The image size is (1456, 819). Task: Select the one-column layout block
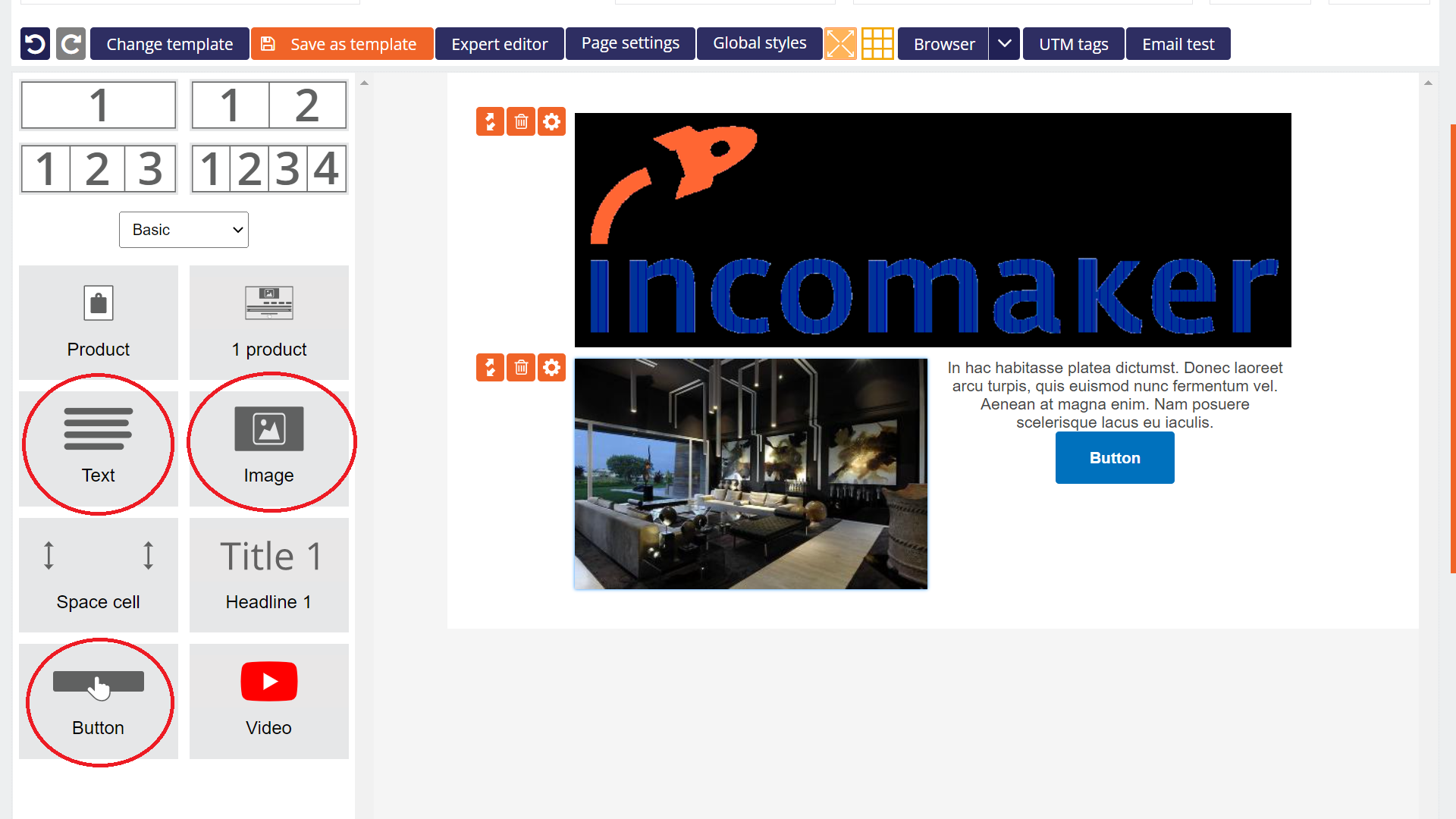99,105
